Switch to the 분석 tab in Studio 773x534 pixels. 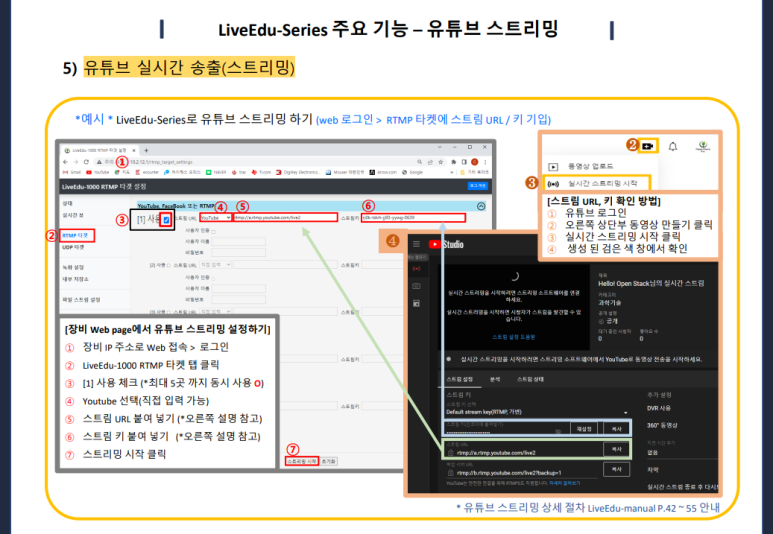495,379
